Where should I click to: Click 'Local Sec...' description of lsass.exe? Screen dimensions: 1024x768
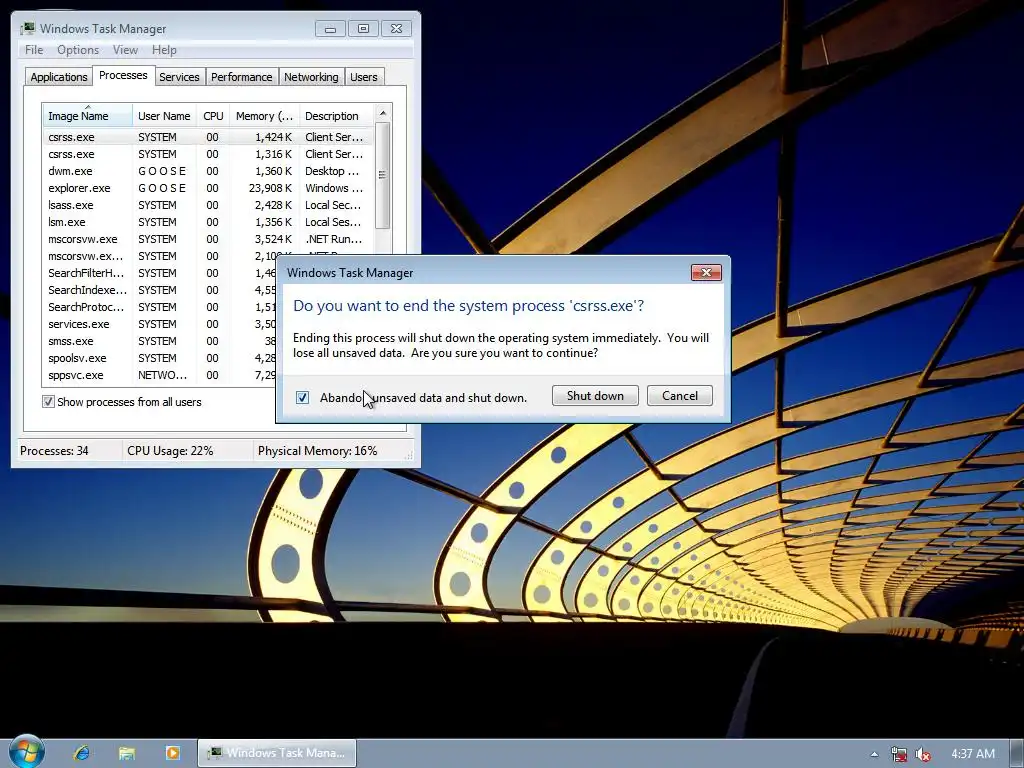[333, 205]
